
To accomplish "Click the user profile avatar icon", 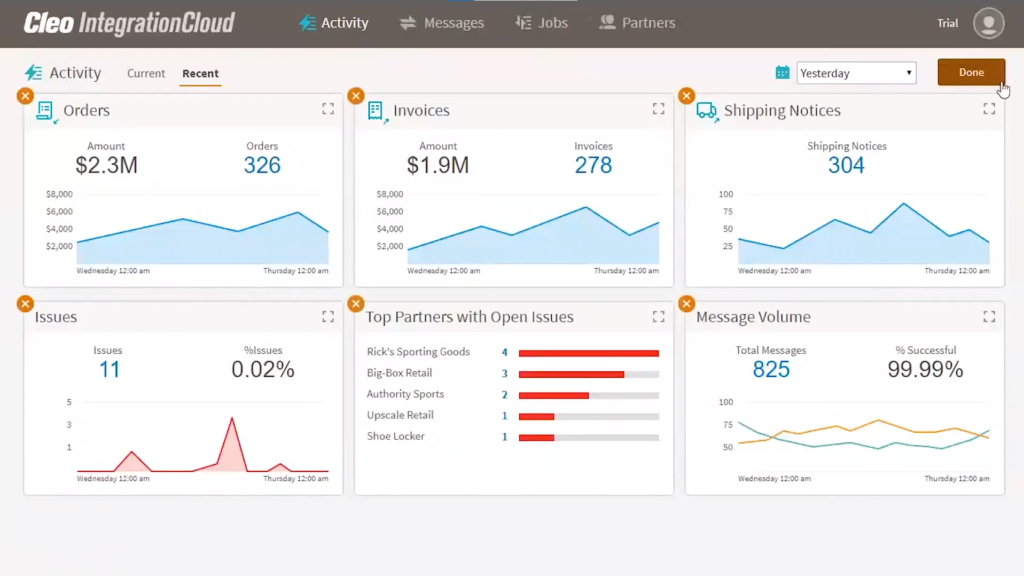I will click(988, 23).
